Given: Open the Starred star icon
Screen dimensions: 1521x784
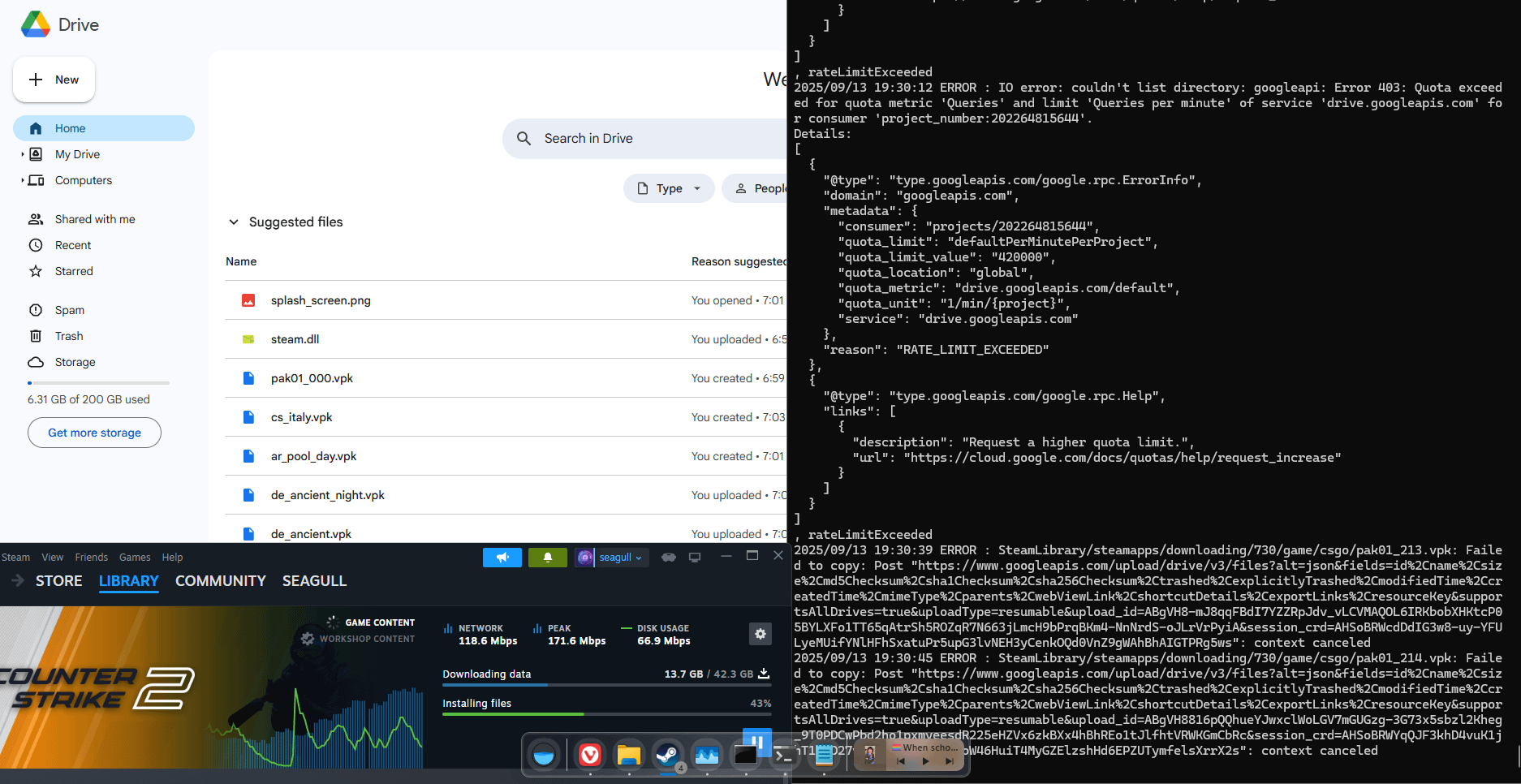Looking at the screenshot, I should (36, 271).
